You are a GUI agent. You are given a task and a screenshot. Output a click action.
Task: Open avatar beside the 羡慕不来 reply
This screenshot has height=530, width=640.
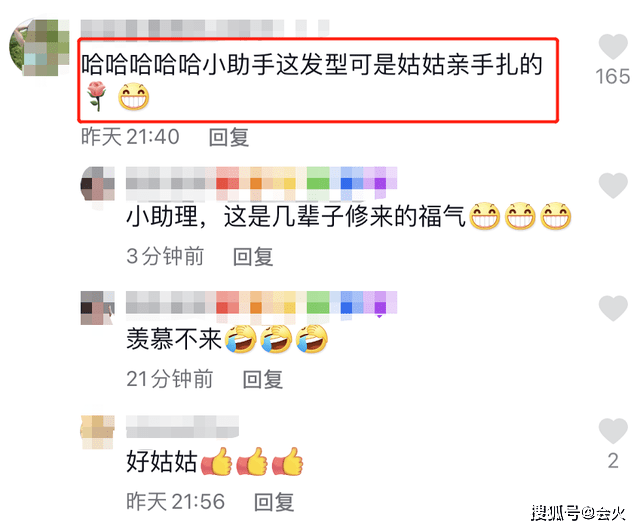click(x=98, y=308)
